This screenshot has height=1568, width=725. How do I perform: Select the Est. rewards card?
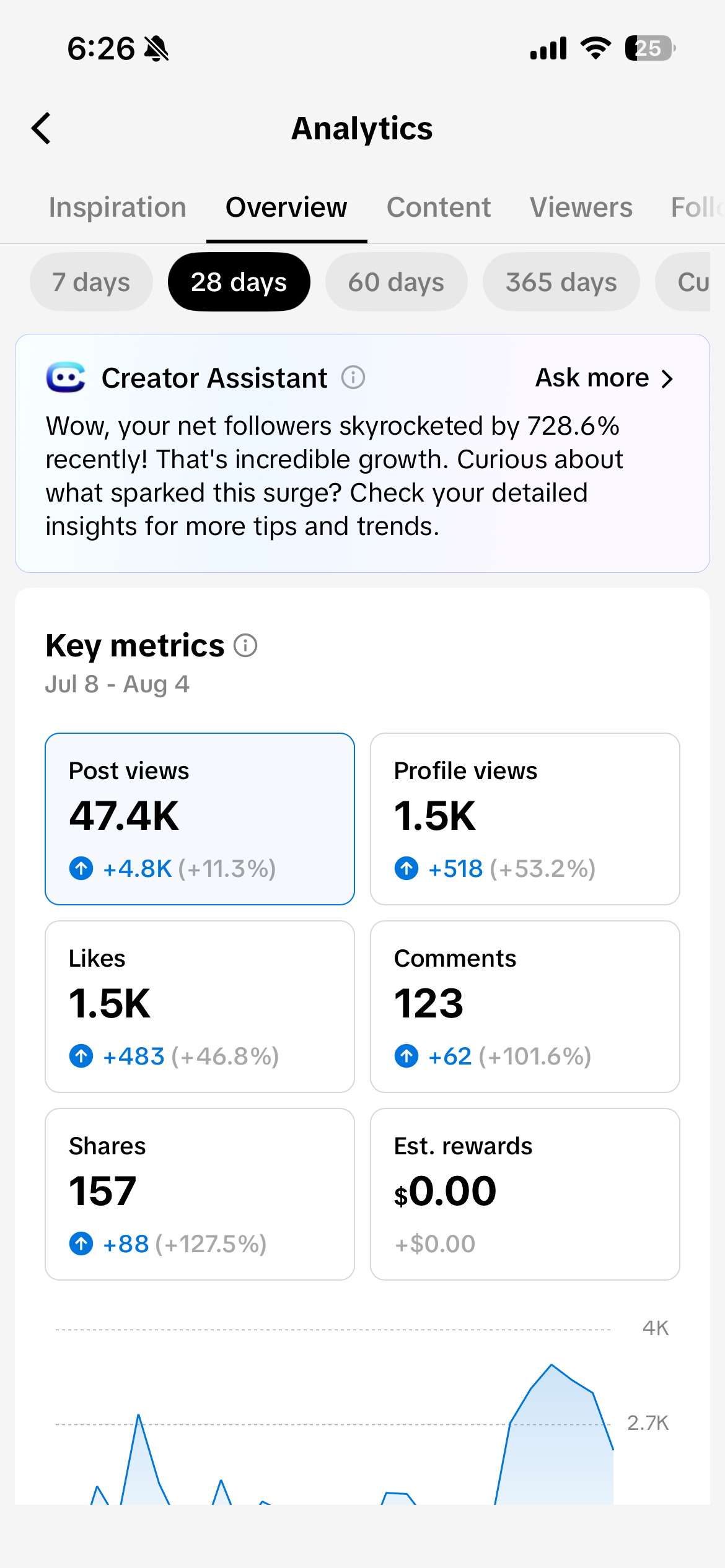(525, 1194)
